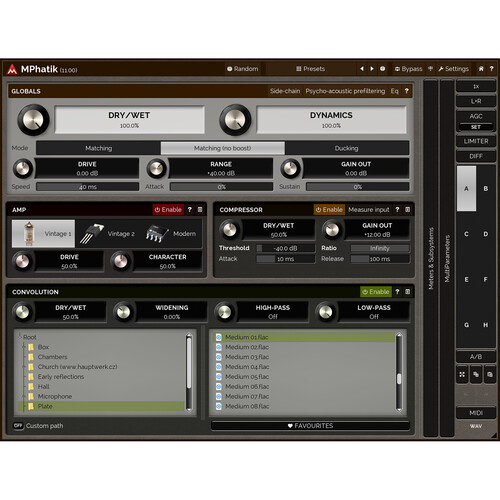Open the Eq option in Globals

pyautogui.click(x=394, y=91)
